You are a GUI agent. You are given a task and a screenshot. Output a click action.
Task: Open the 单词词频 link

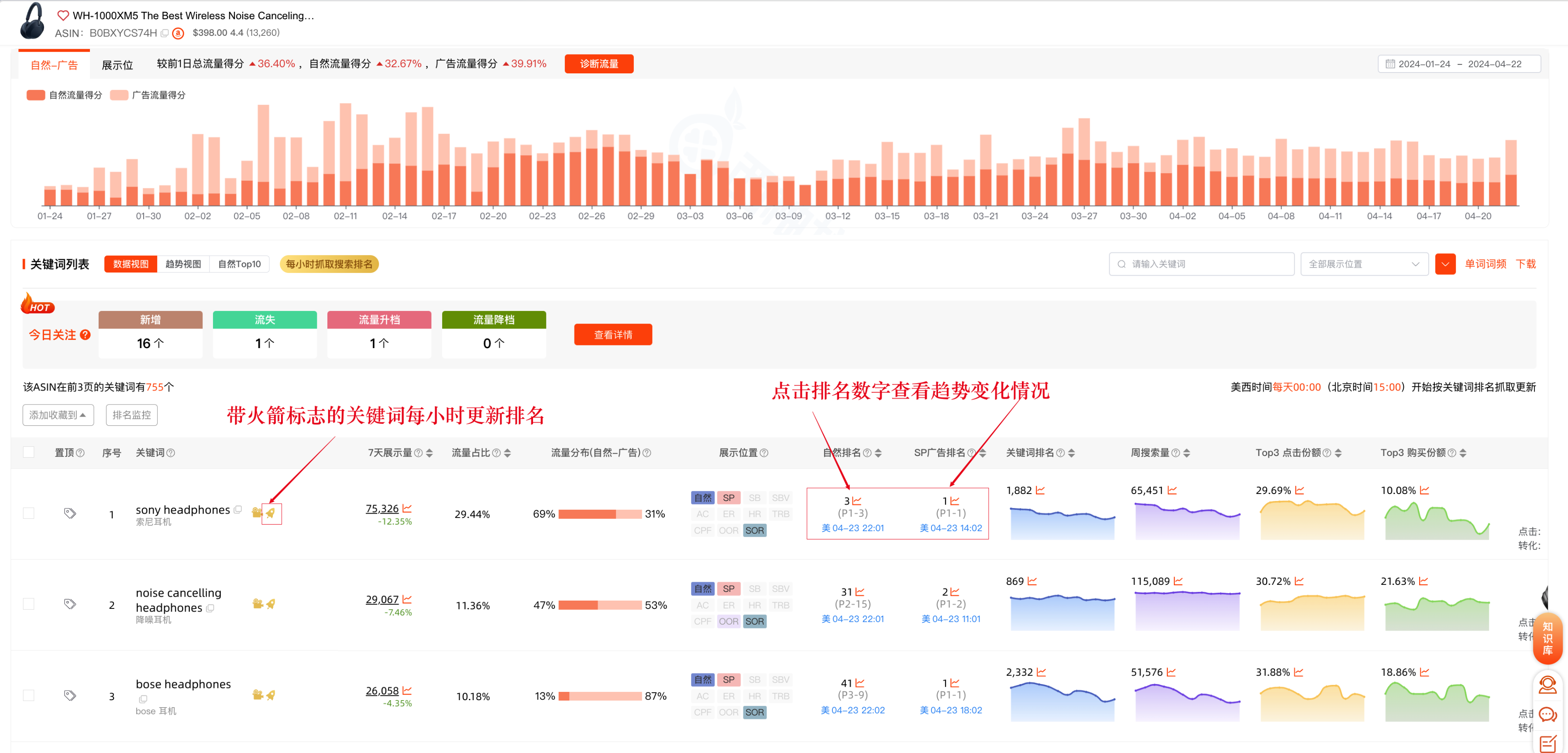(1485, 264)
